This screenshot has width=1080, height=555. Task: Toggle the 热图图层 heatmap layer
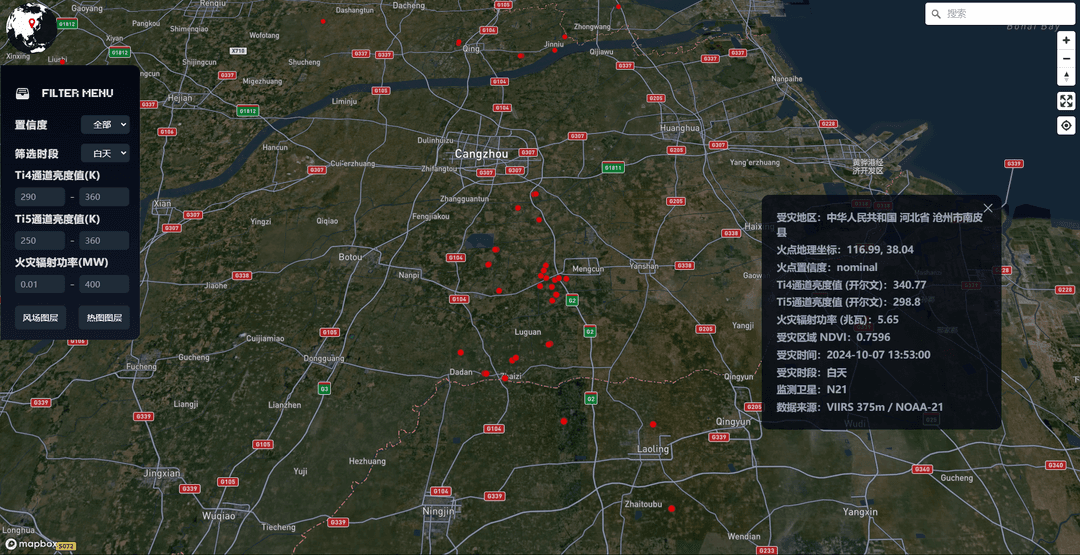tap(104, 317)
